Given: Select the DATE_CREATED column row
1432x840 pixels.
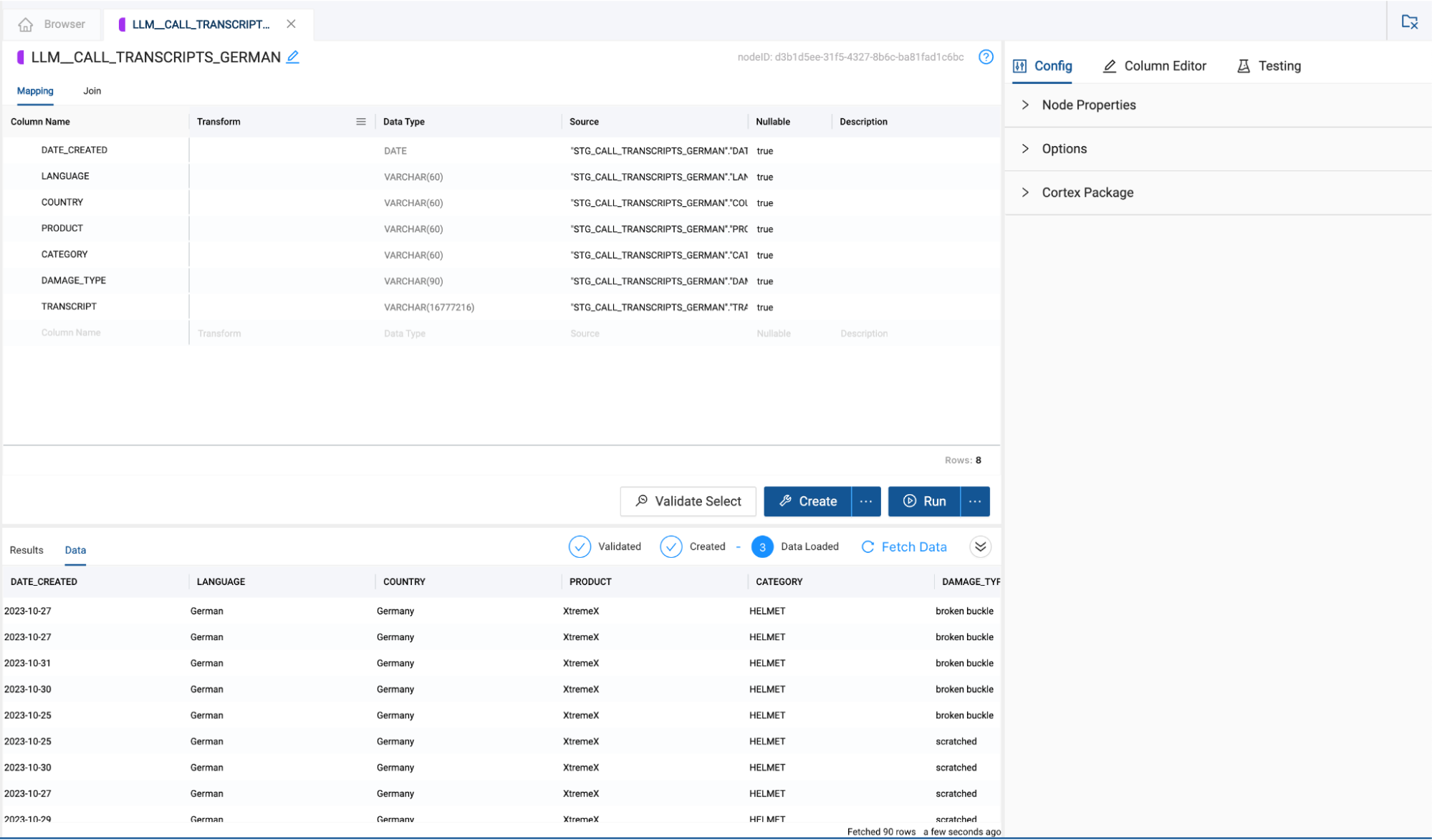Looking at the screenshot, I should coord(501,150).
